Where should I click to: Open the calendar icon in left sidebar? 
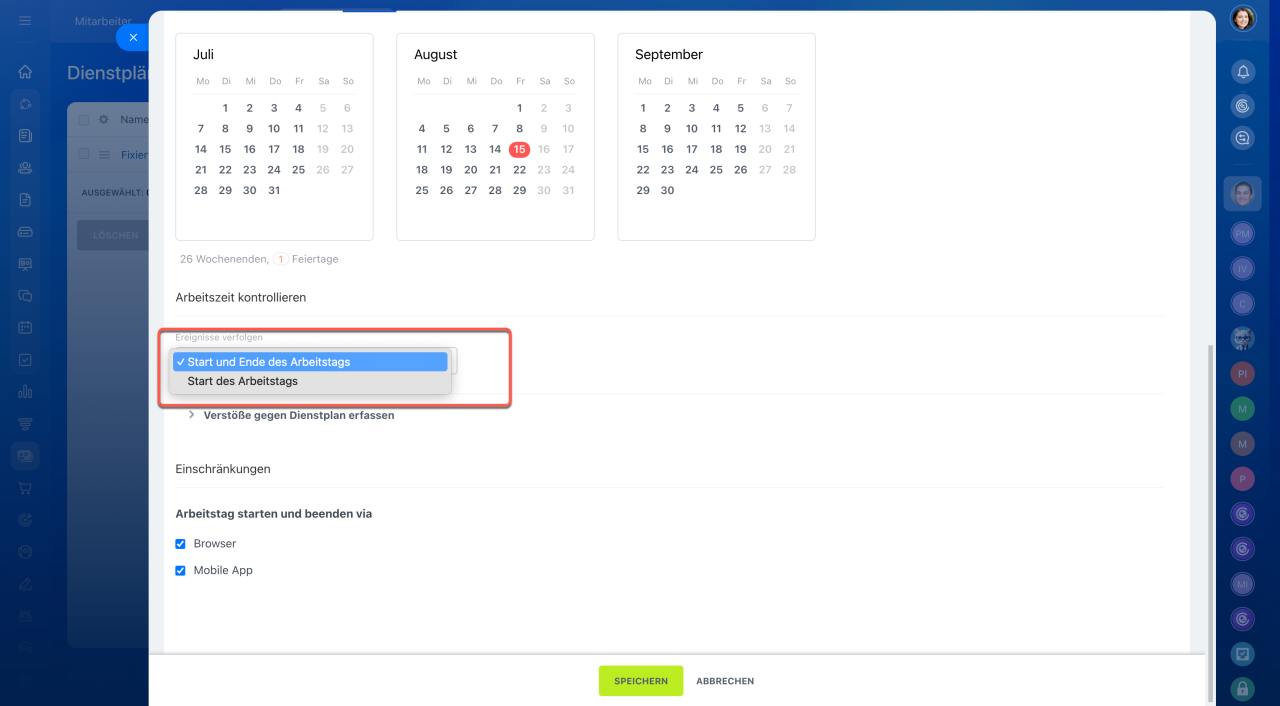(25, 328)
